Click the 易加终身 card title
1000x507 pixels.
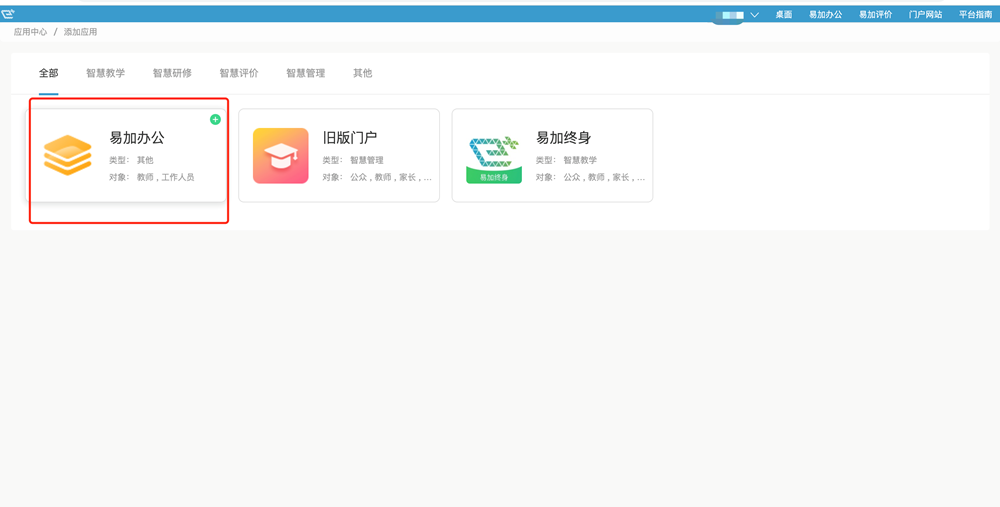click(x=563, y=138)
